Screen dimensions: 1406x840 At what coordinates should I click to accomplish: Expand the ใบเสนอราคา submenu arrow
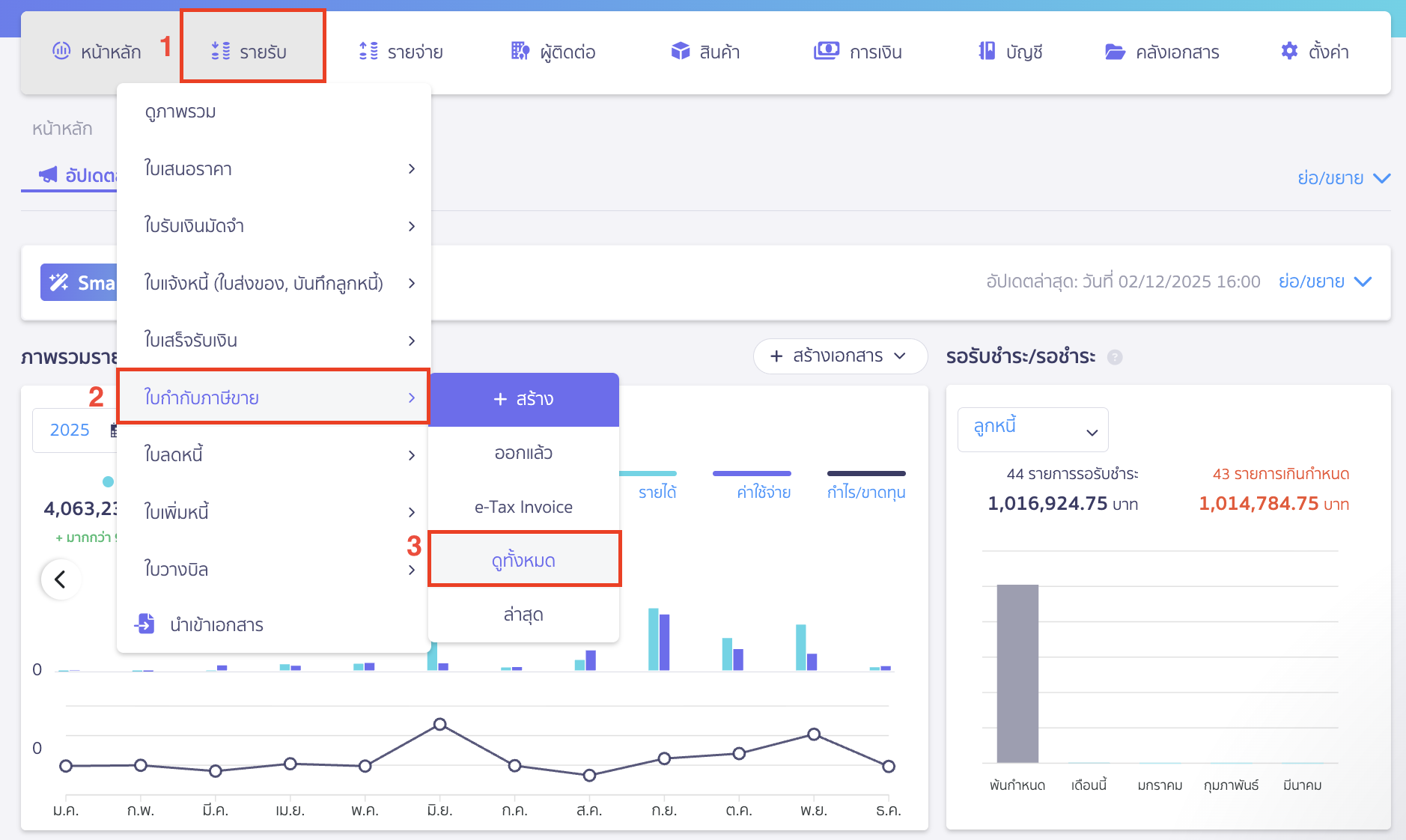(411, 169)
